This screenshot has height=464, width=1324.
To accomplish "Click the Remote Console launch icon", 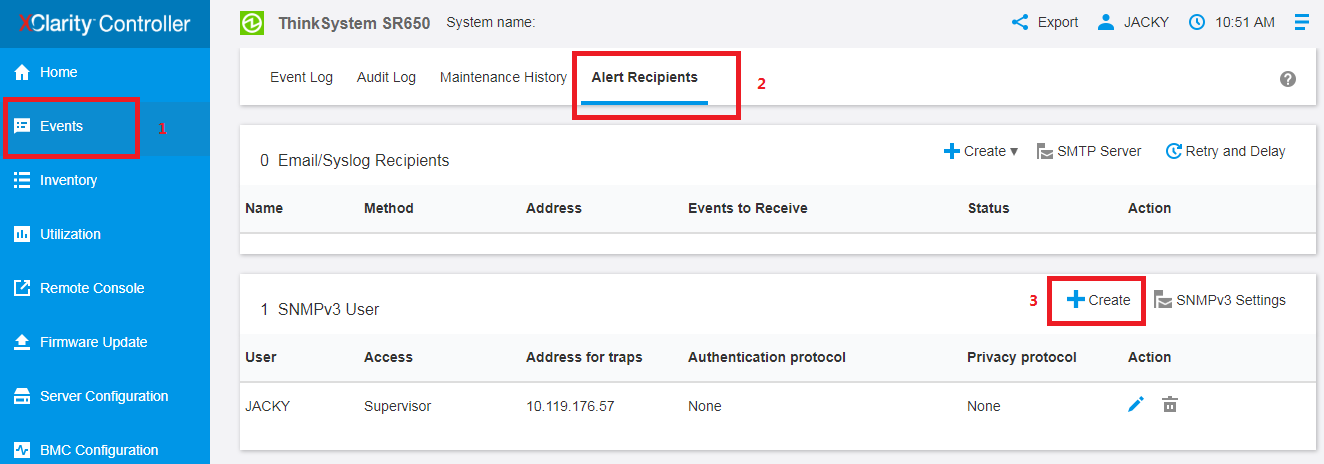I will point(22,288).
